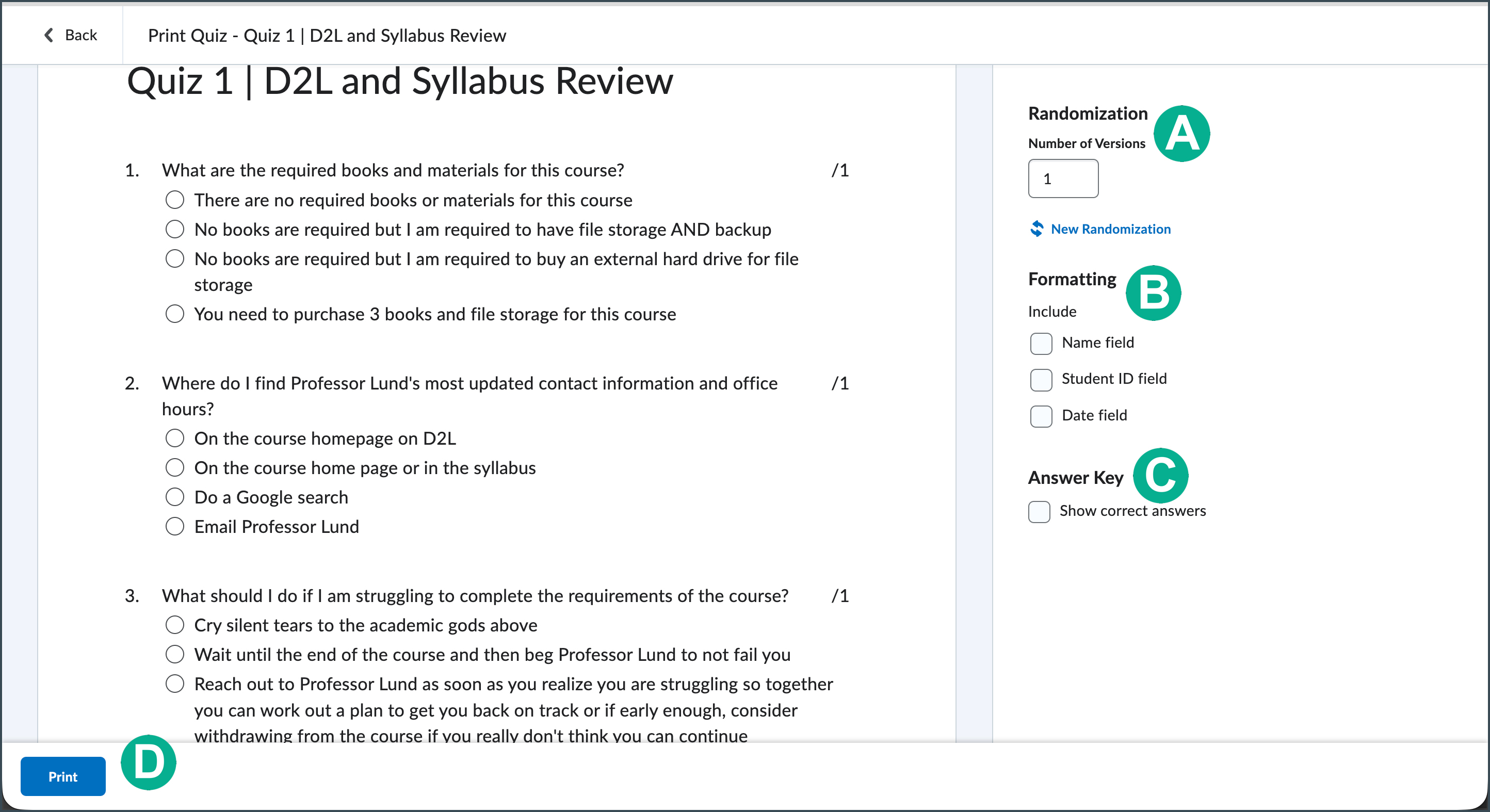The height and width of the screenshot is (812, 1490).
Task: Click the '/1' points next to question 1
Action: [x=840, y=171]
